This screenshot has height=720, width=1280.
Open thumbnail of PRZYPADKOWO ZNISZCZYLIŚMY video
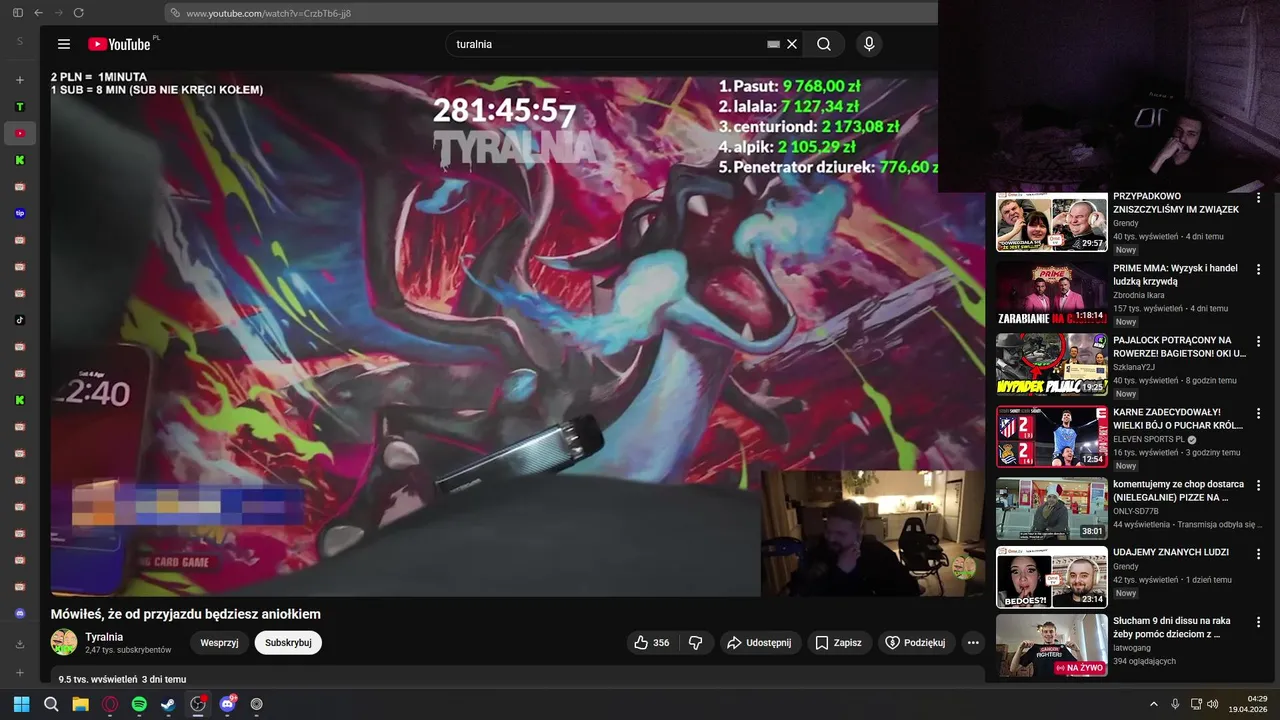pyautogui.click(x=1051, y=221)
